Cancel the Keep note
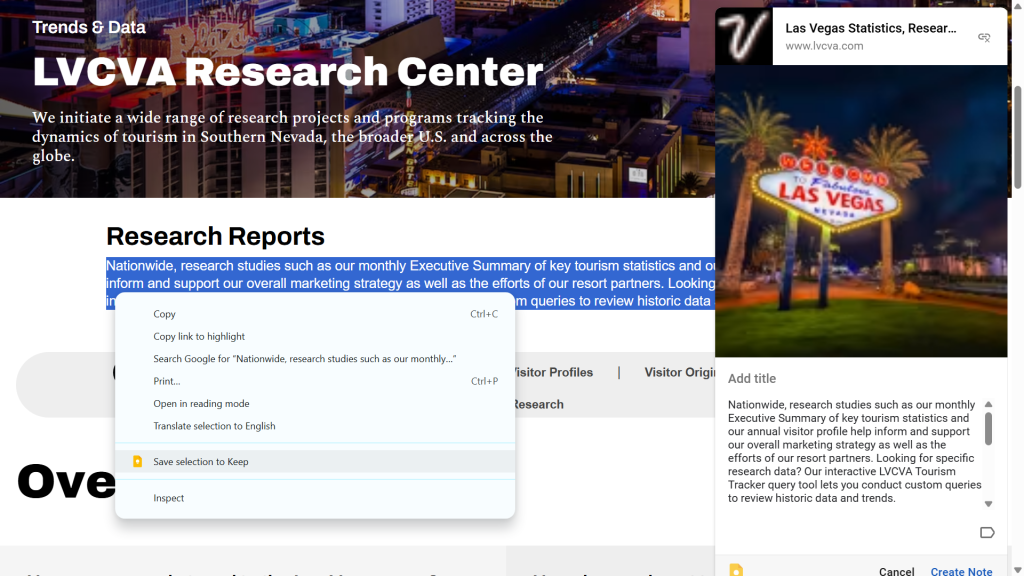 tap(896, 570)
